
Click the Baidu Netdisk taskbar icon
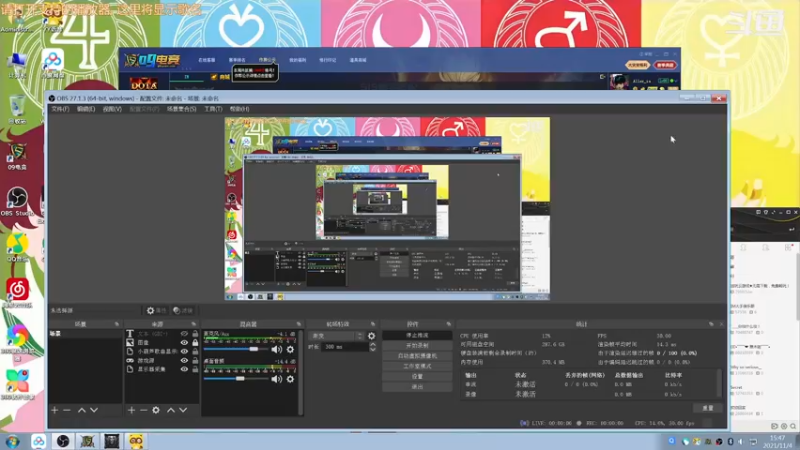(38, 441)
